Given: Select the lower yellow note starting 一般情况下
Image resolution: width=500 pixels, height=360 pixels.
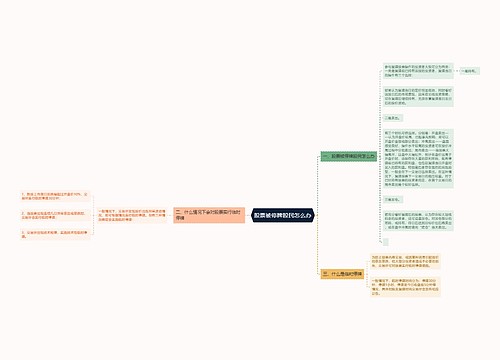Looking at the screenshot, I should point(405,287).
